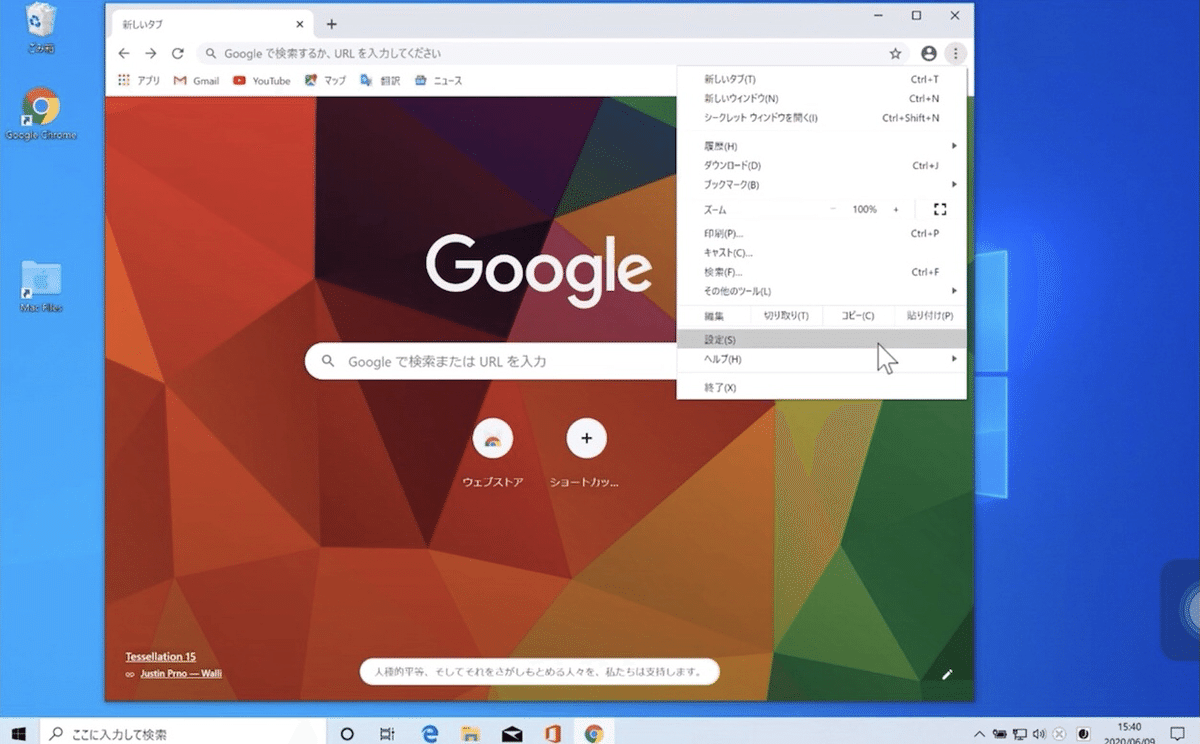Expand the ブックマーク(B) submenu

[821, 185]
